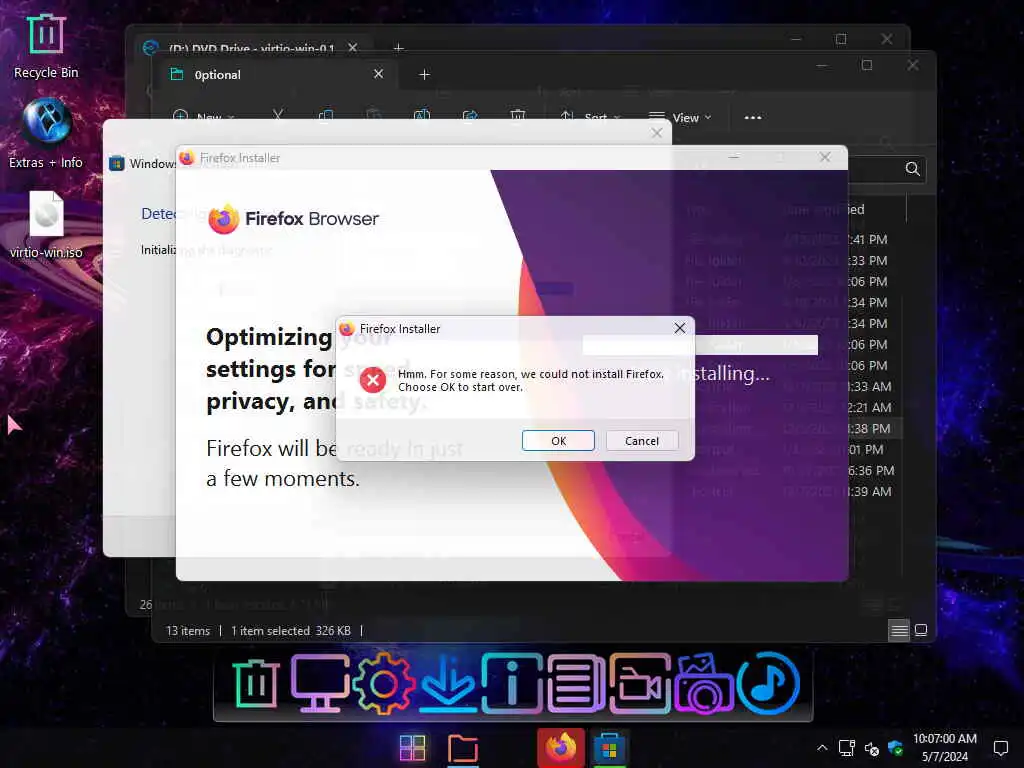Viewport: 1024px width, 768px height.
Task: Click the network icon in system tray
Action: tap(846, 748)
